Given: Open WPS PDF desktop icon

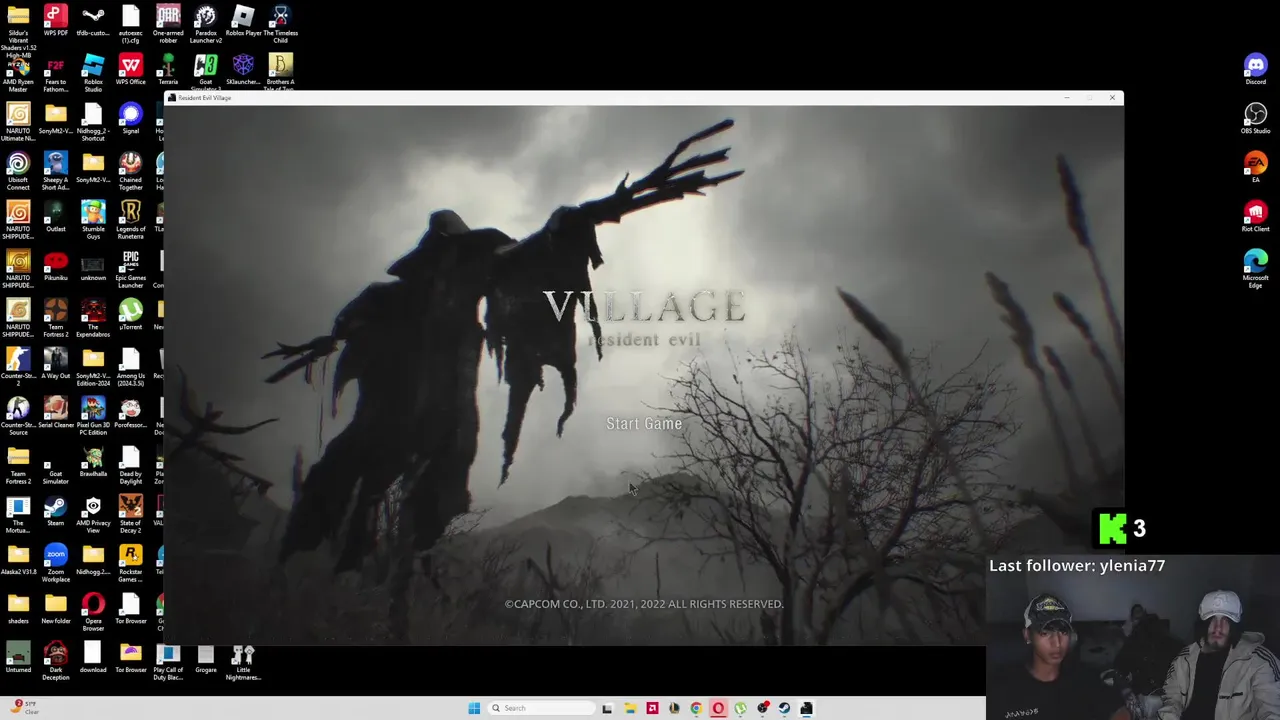Looking at the screenshot, I should point(56,21).
